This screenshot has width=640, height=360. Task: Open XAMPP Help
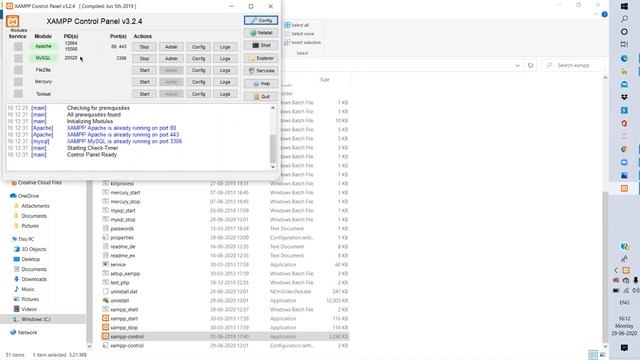tap(261, 84)
